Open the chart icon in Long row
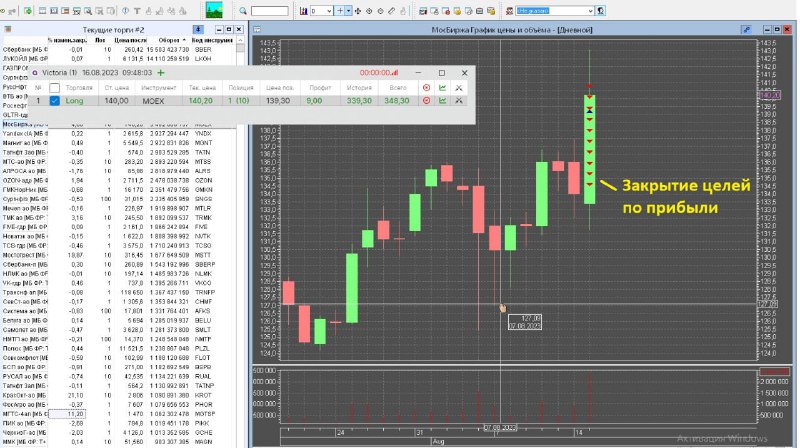The width and height of the screenshot is (800, 448). click(442, 101)
